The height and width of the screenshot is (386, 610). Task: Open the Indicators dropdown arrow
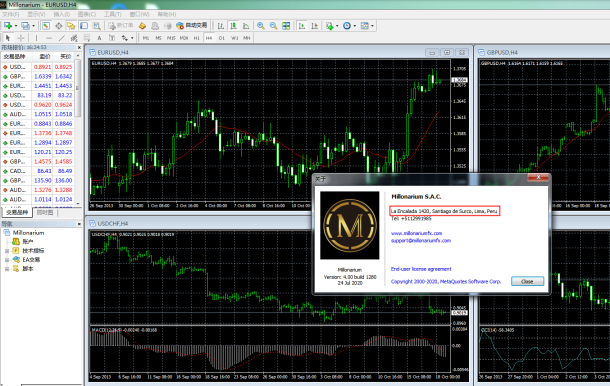[337, 26]
